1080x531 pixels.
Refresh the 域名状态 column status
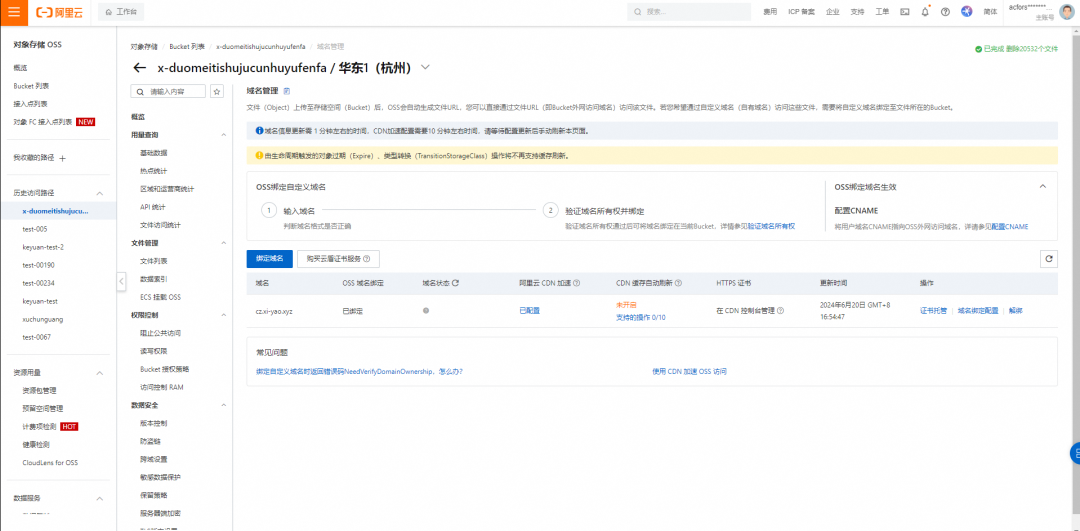click(x=455, y=283)
